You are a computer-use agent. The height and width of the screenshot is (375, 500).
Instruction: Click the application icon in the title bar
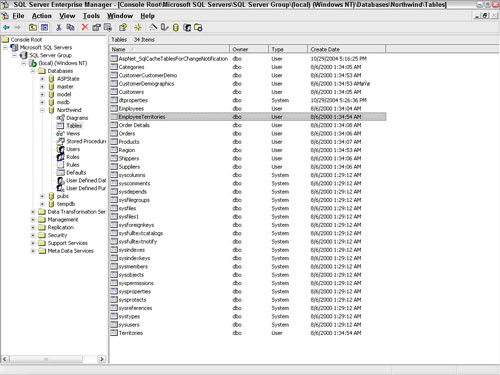click(5, 5)
